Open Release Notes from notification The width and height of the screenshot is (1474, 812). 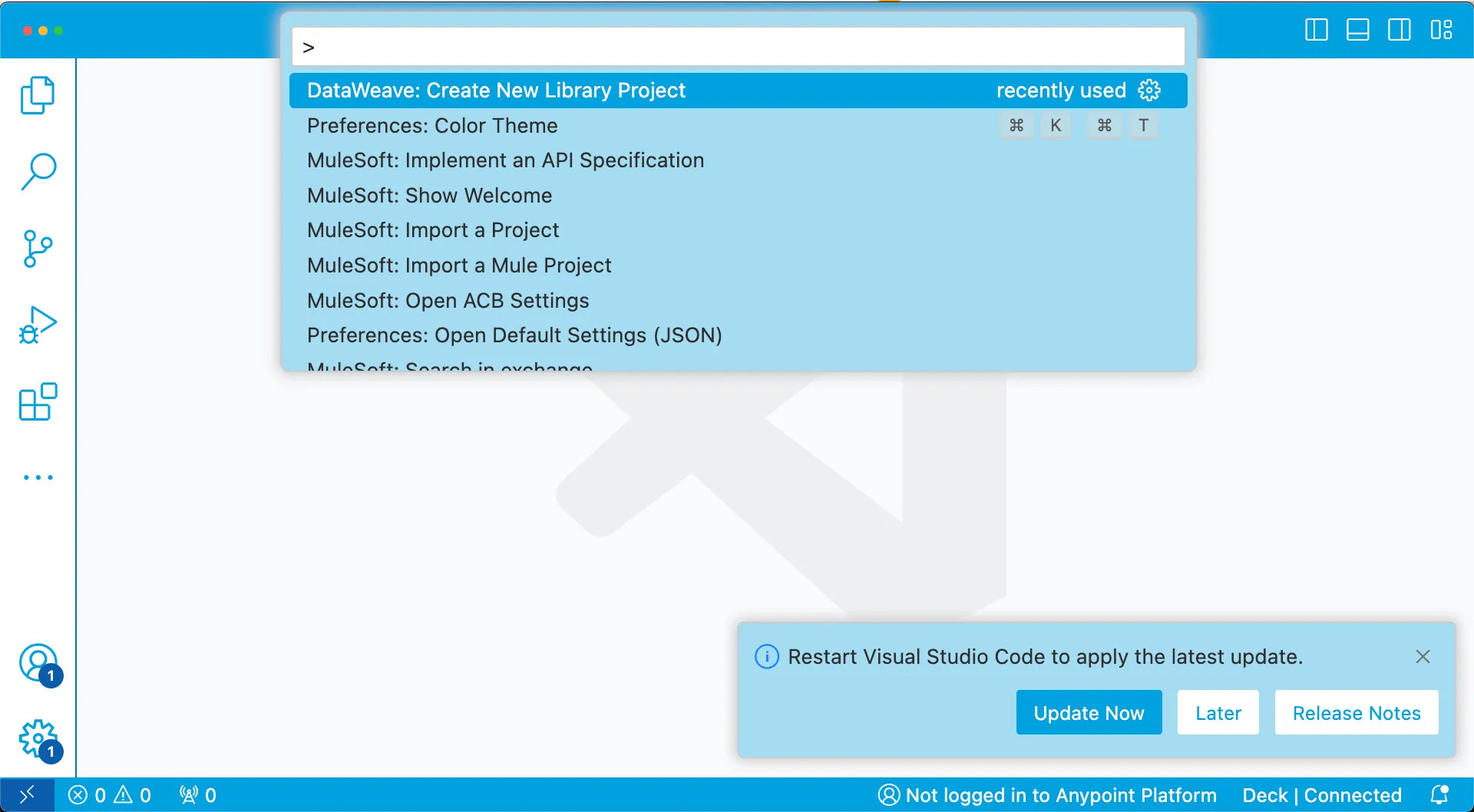click(x=1357, y=713)
